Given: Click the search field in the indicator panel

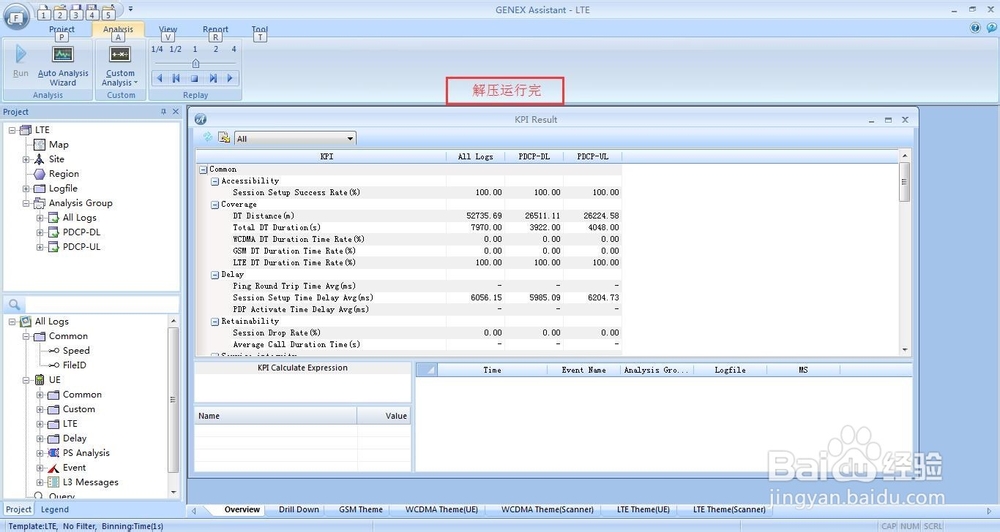Looking at the screenshot, I should pyautogui.click(x=102, y=305).
